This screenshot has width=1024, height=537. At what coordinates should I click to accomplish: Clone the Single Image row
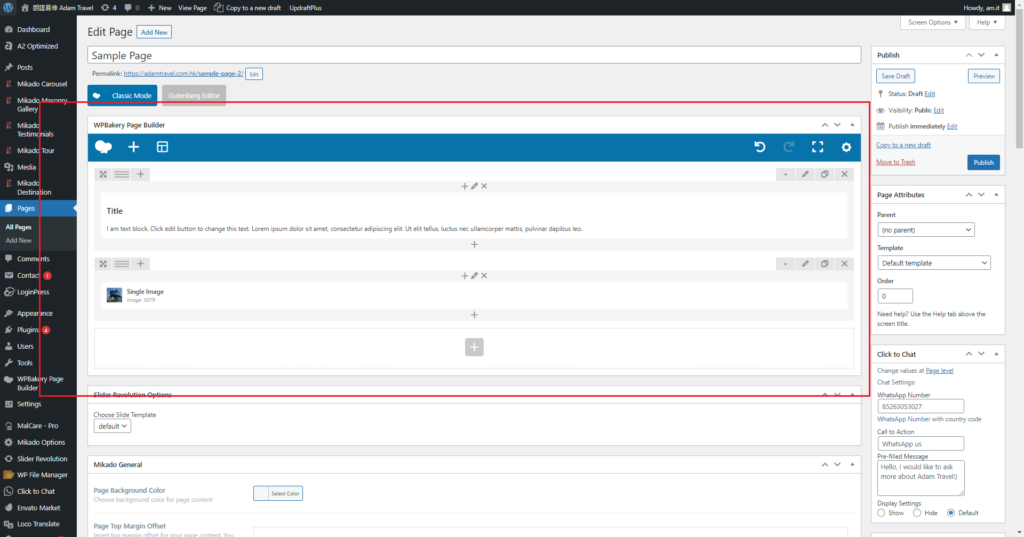coord(825,264)
